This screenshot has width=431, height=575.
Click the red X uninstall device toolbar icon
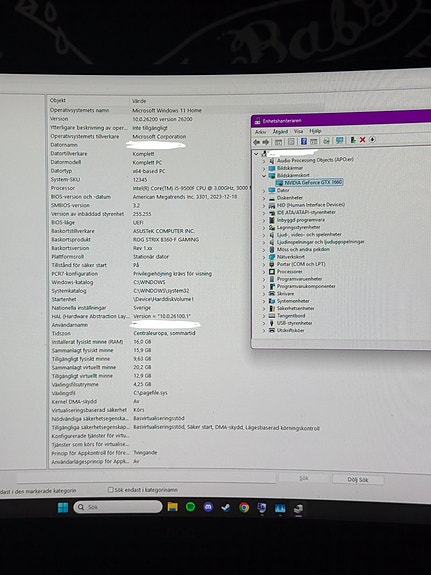[x=362, y=140]
